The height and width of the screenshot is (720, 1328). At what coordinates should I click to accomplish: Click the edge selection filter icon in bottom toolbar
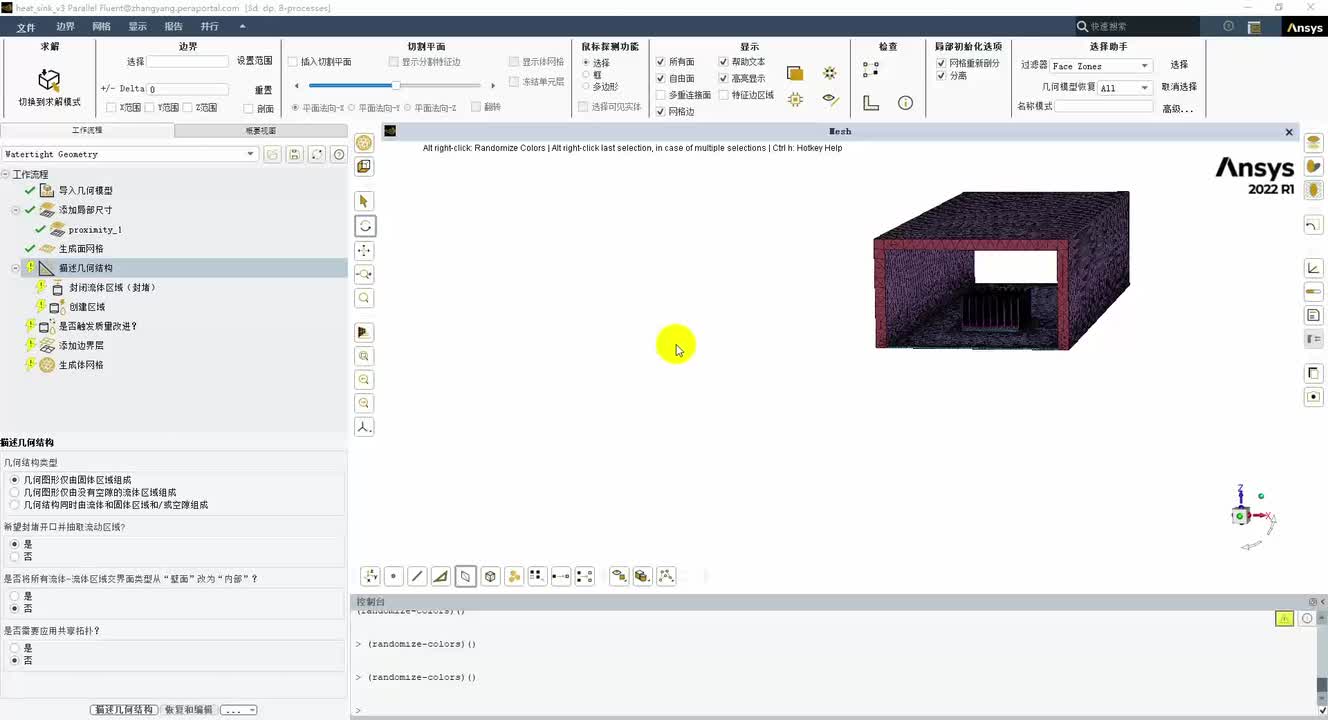417,576
